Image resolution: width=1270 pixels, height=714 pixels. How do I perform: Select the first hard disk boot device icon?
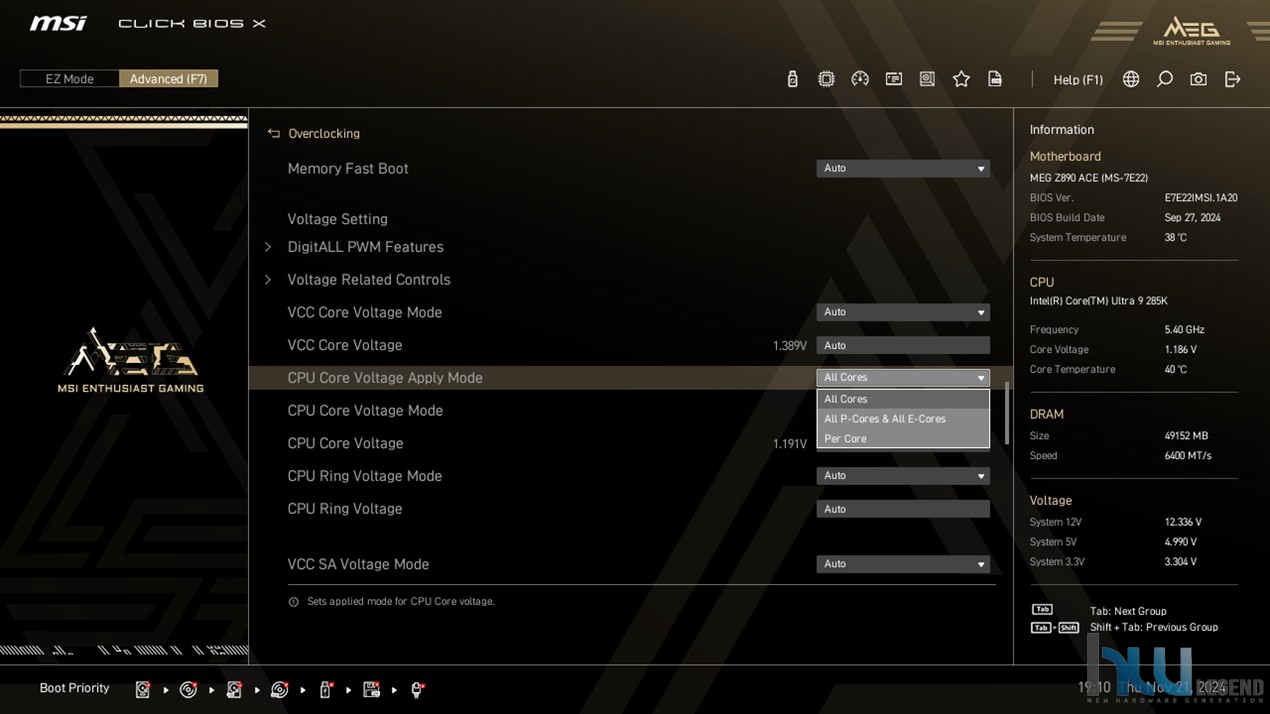[143, 689]
